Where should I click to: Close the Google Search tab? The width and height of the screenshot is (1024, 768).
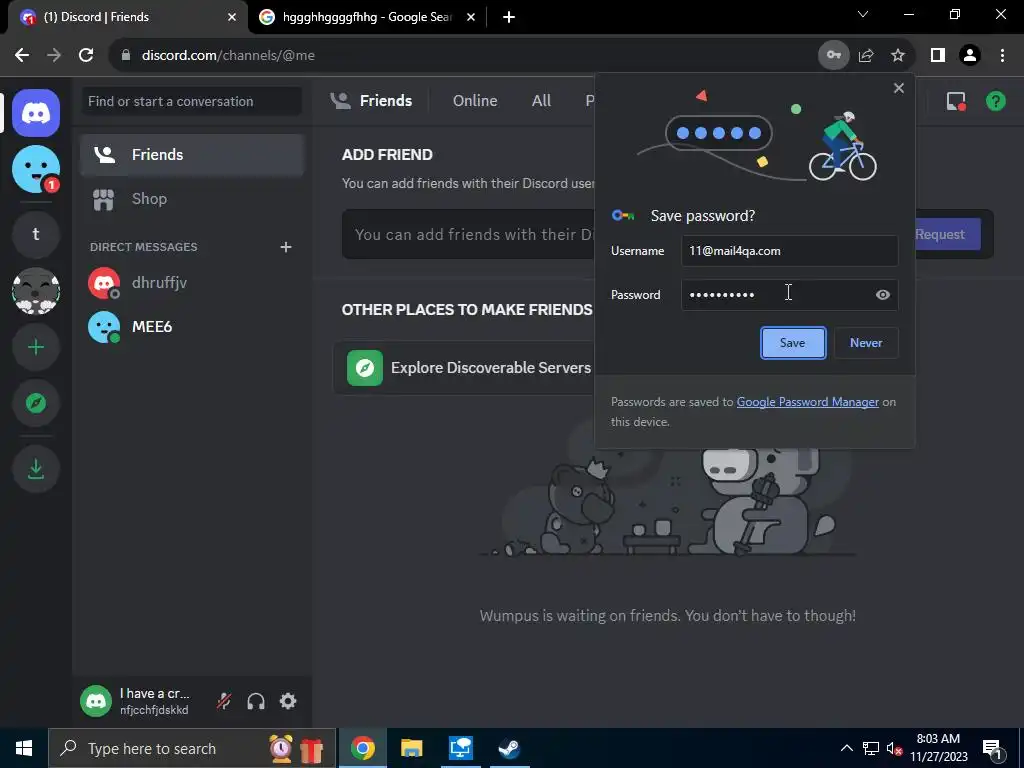(471, 17)
